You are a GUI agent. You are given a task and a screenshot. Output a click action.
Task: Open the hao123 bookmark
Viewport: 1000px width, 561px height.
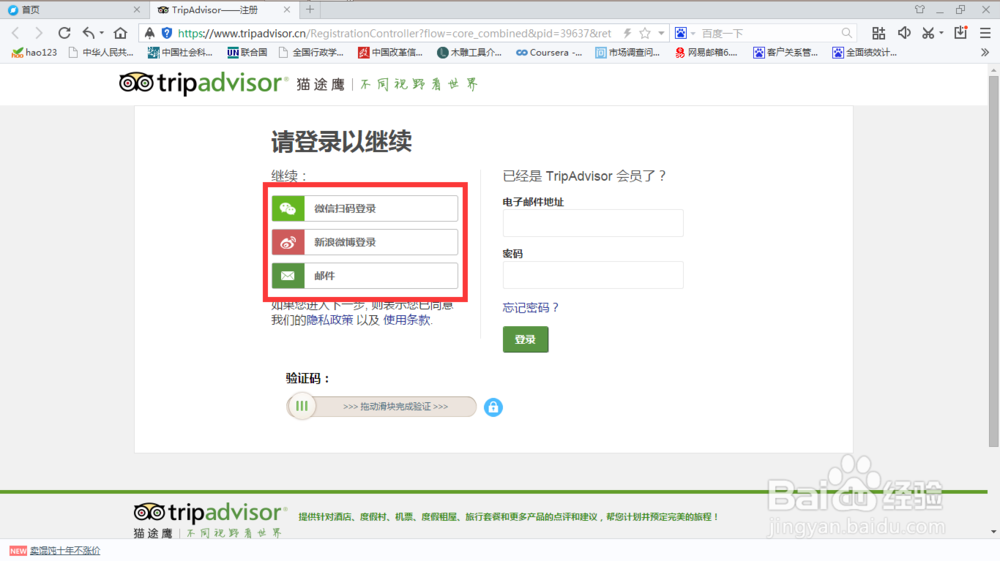click(x=34, y=52)
